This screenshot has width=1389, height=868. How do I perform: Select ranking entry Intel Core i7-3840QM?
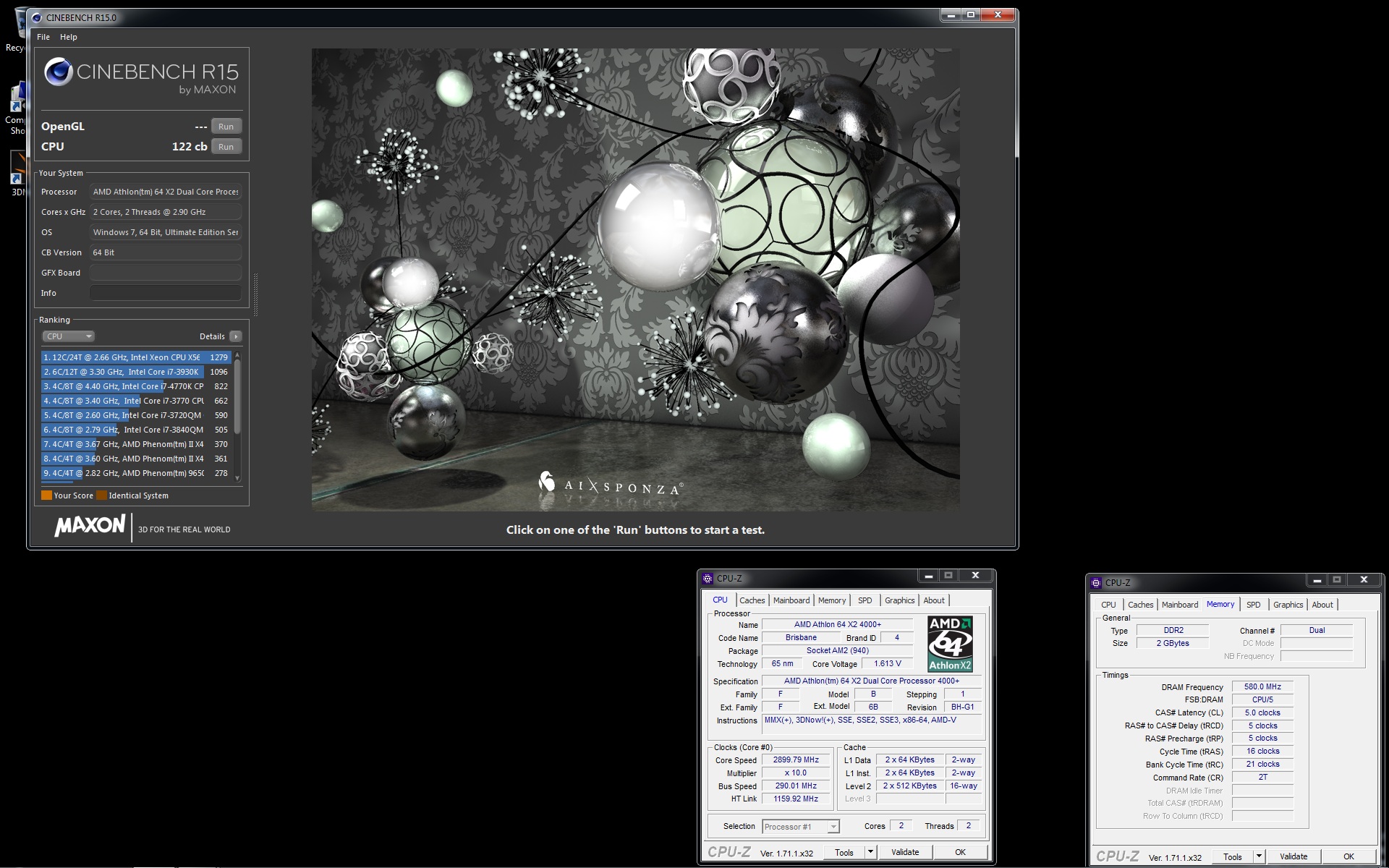click(x=136, y=430)
